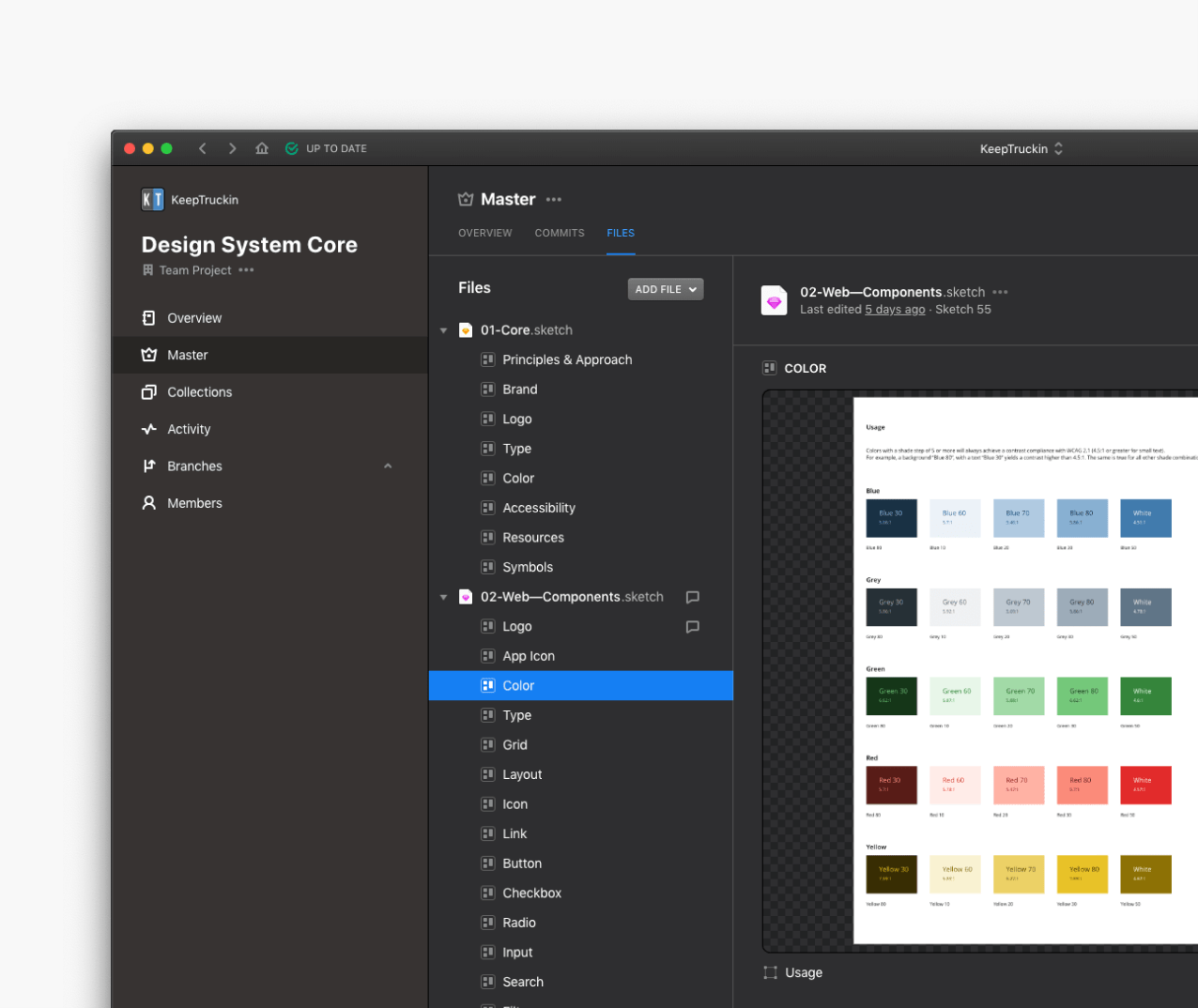Screen dimensions: 1198x1008
Task: Open Master in the sidebar
Action: pos(270,355)
